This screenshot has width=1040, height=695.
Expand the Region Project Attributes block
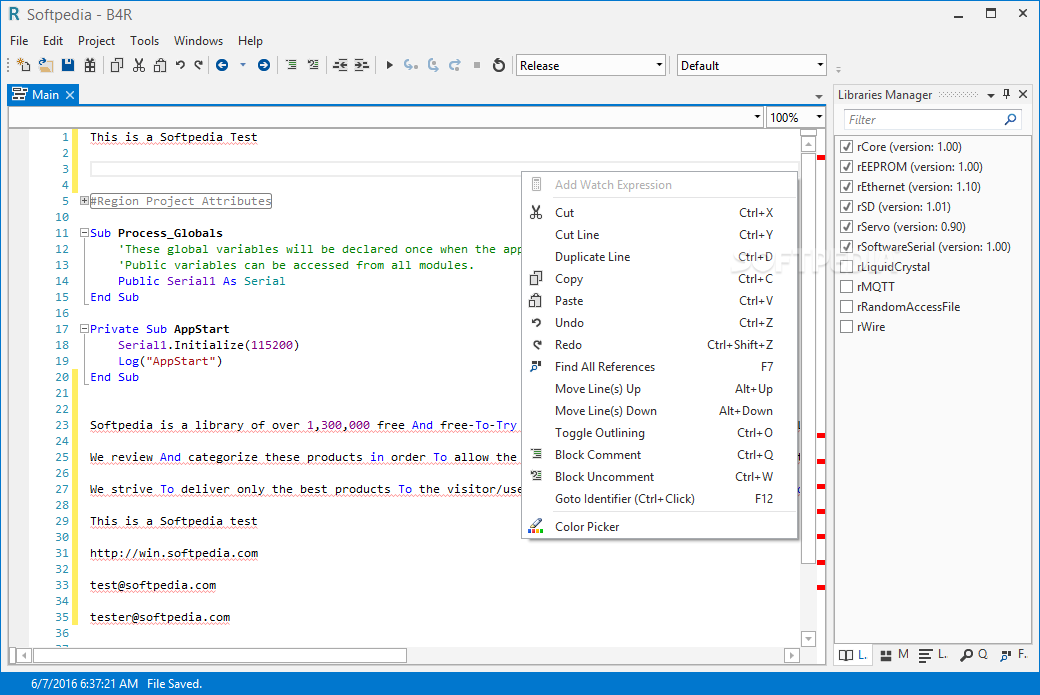pos(84,200)
